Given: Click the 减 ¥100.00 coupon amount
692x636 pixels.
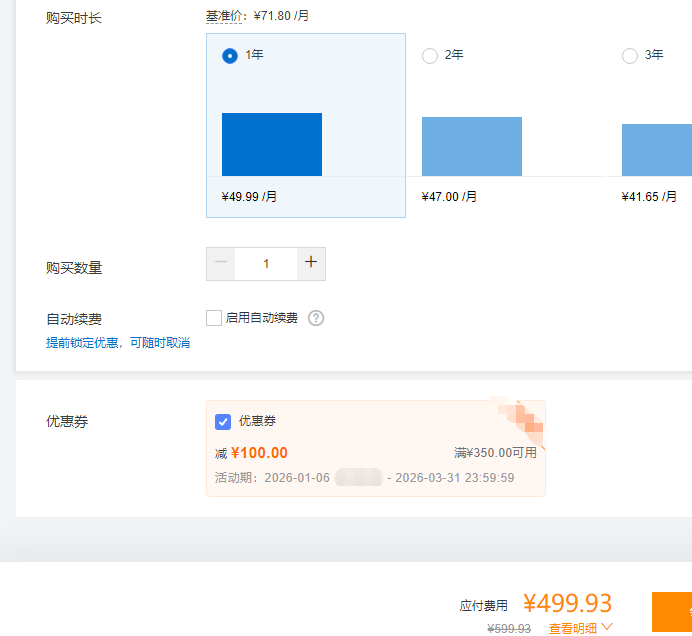Looking at the screenshot, I should (x=251, y=453).
